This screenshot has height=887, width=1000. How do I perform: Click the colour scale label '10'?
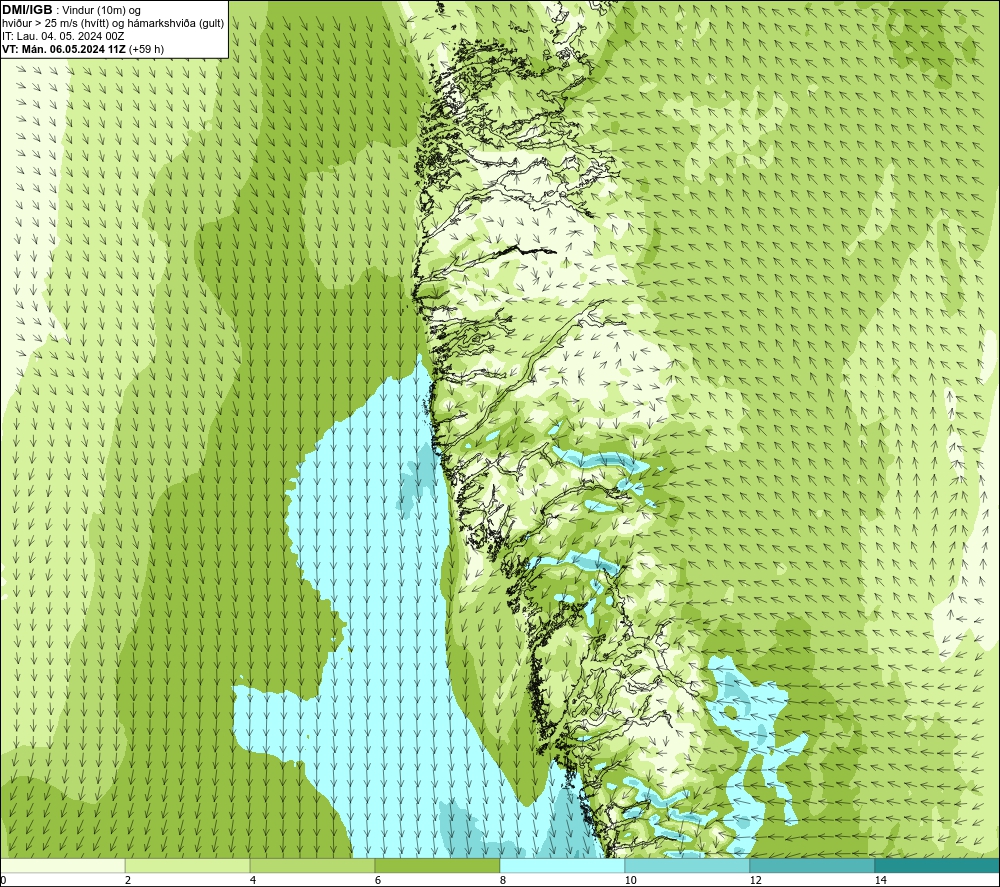point(630,880)
